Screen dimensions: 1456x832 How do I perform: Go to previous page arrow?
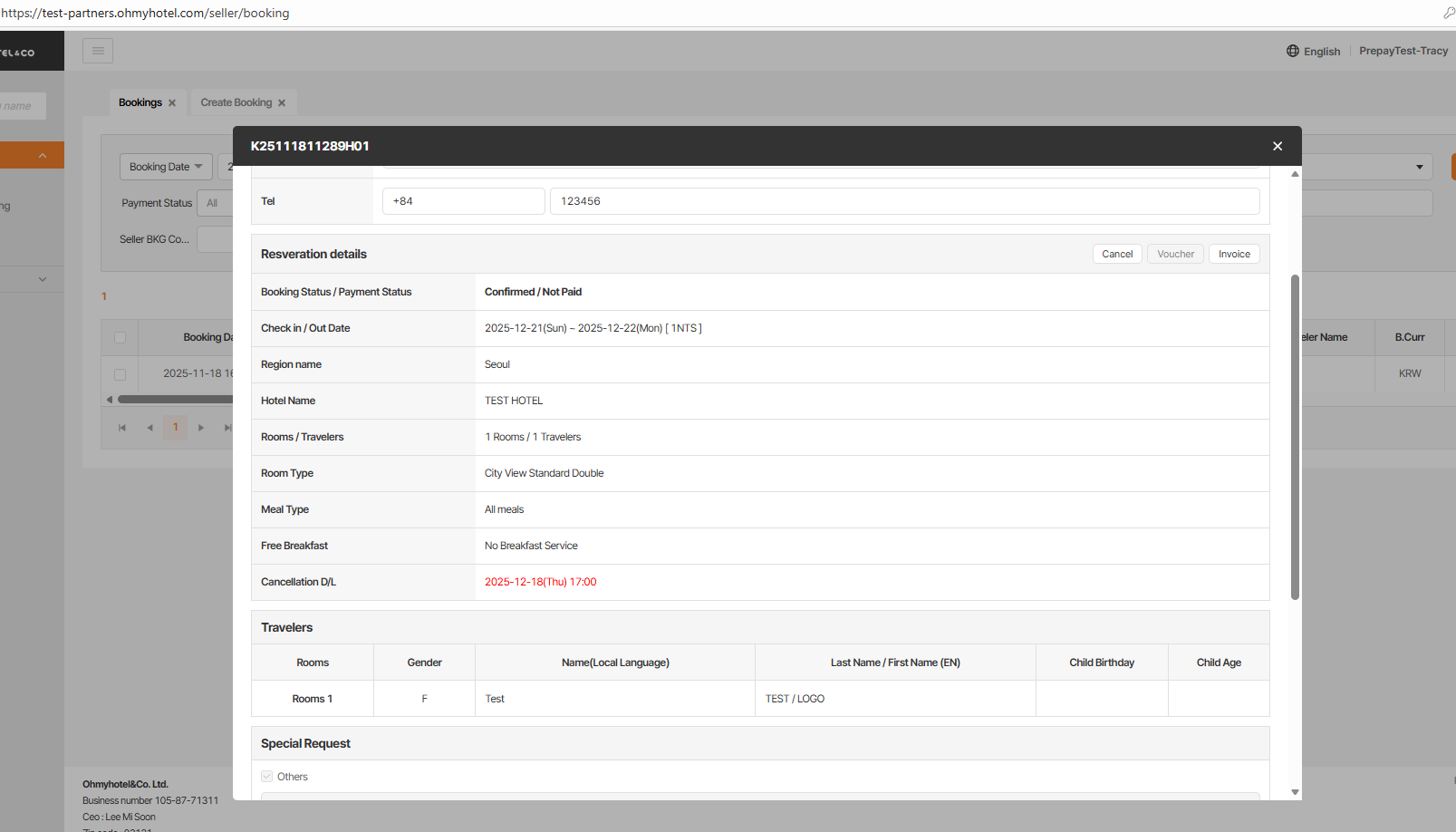(x=149, y=428)
